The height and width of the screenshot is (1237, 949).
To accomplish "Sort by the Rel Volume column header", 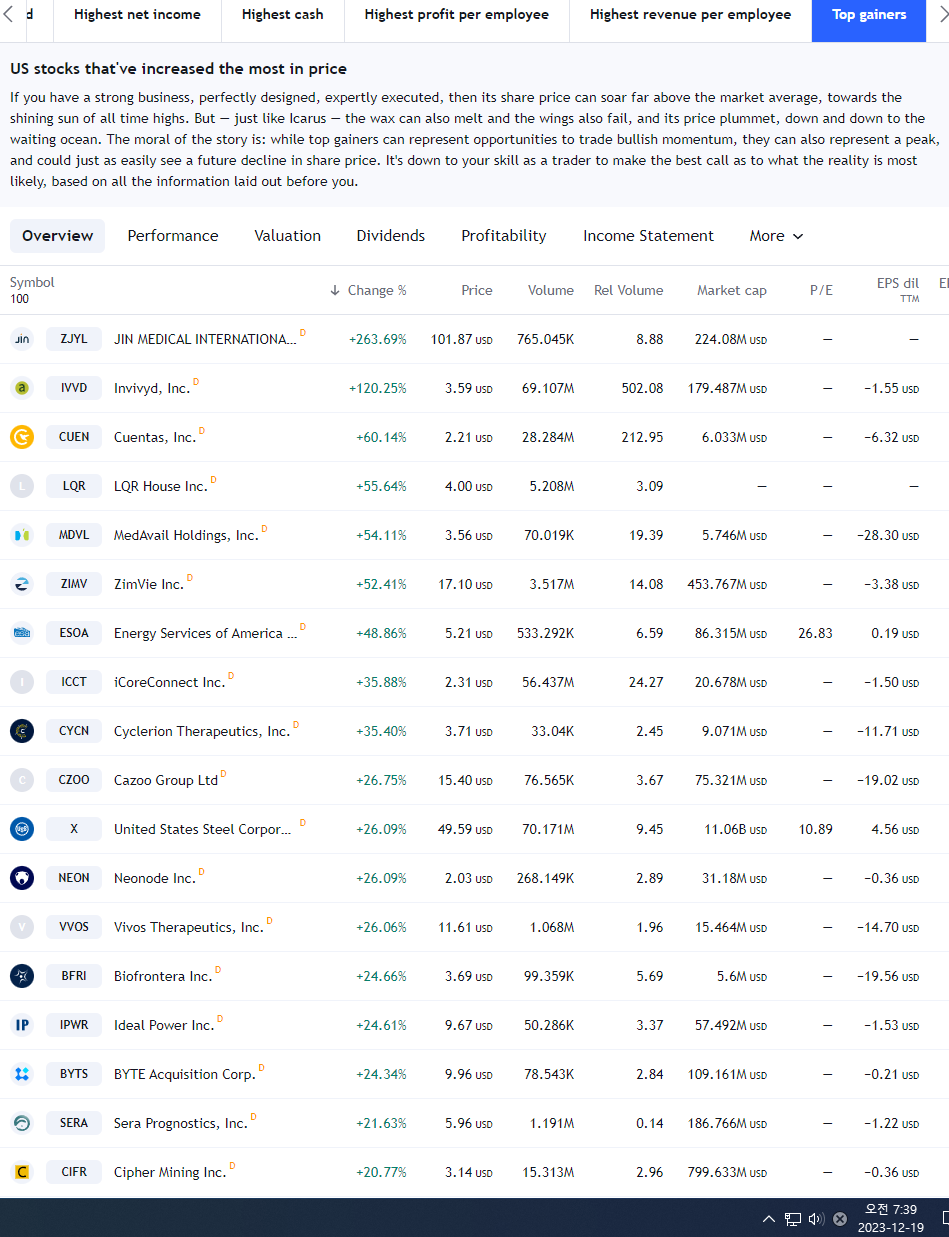I will (x=629, y=290).
